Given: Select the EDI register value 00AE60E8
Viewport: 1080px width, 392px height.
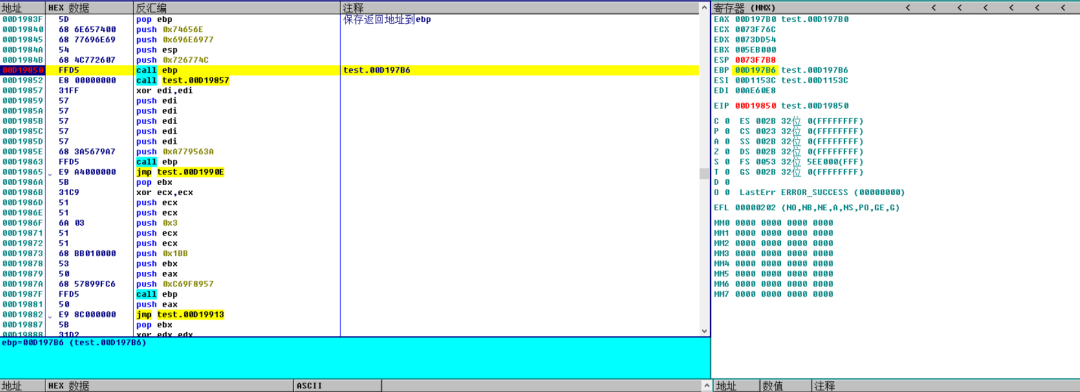Looking at the screenshot, I should [x=756, y=90].
